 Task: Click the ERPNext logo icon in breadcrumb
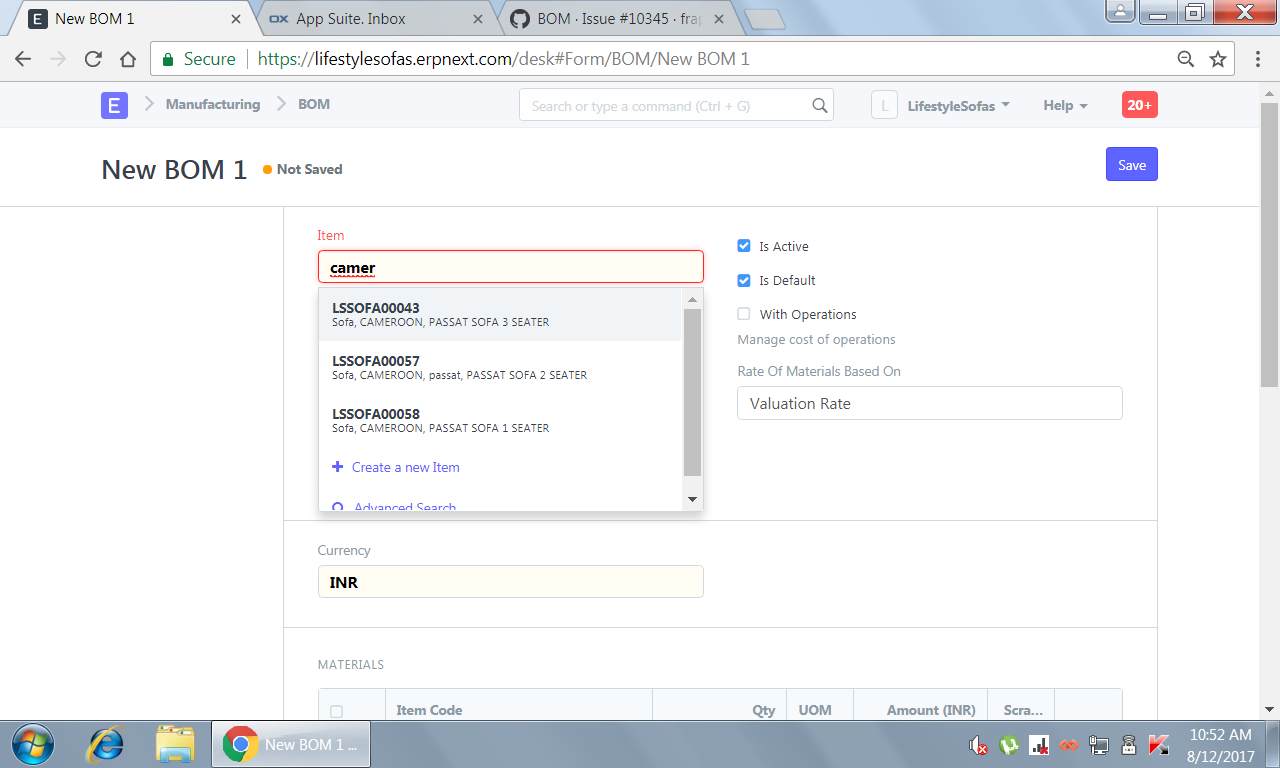tap(113, 104)
